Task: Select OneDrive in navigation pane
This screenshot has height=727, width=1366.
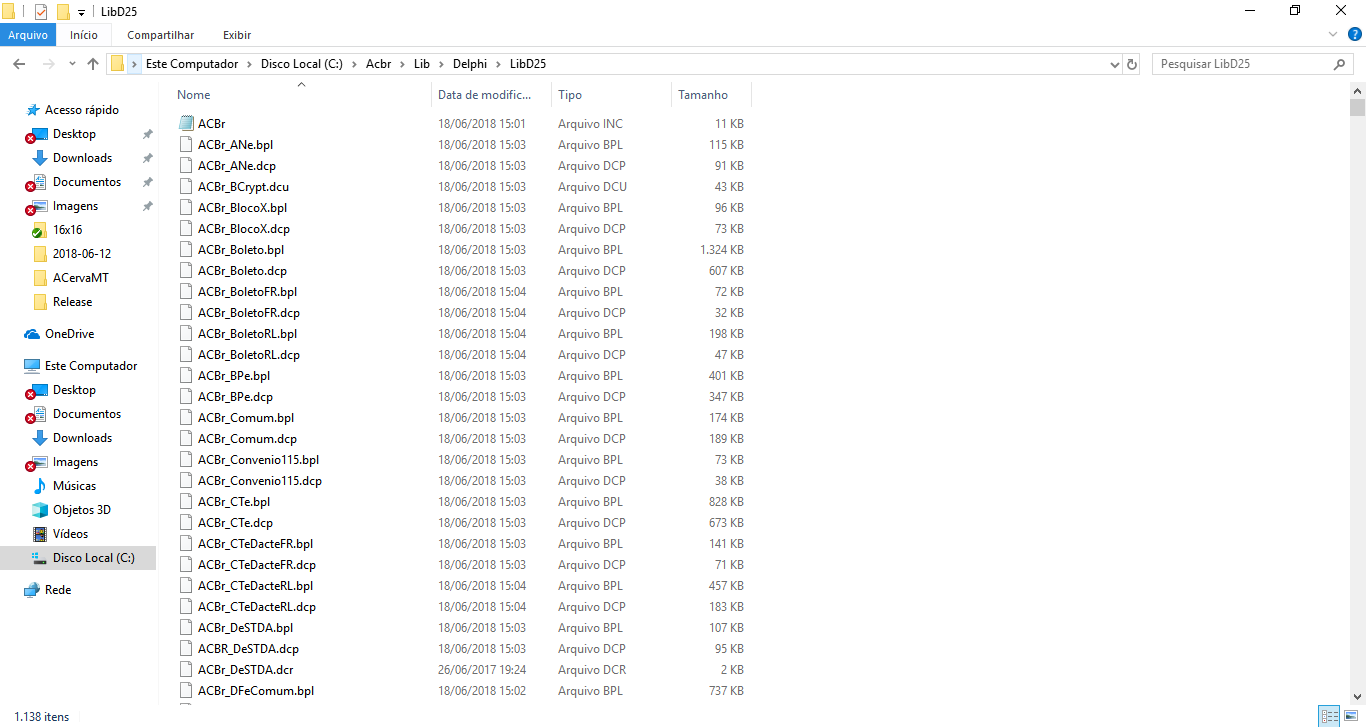Action: pos(69,334)
